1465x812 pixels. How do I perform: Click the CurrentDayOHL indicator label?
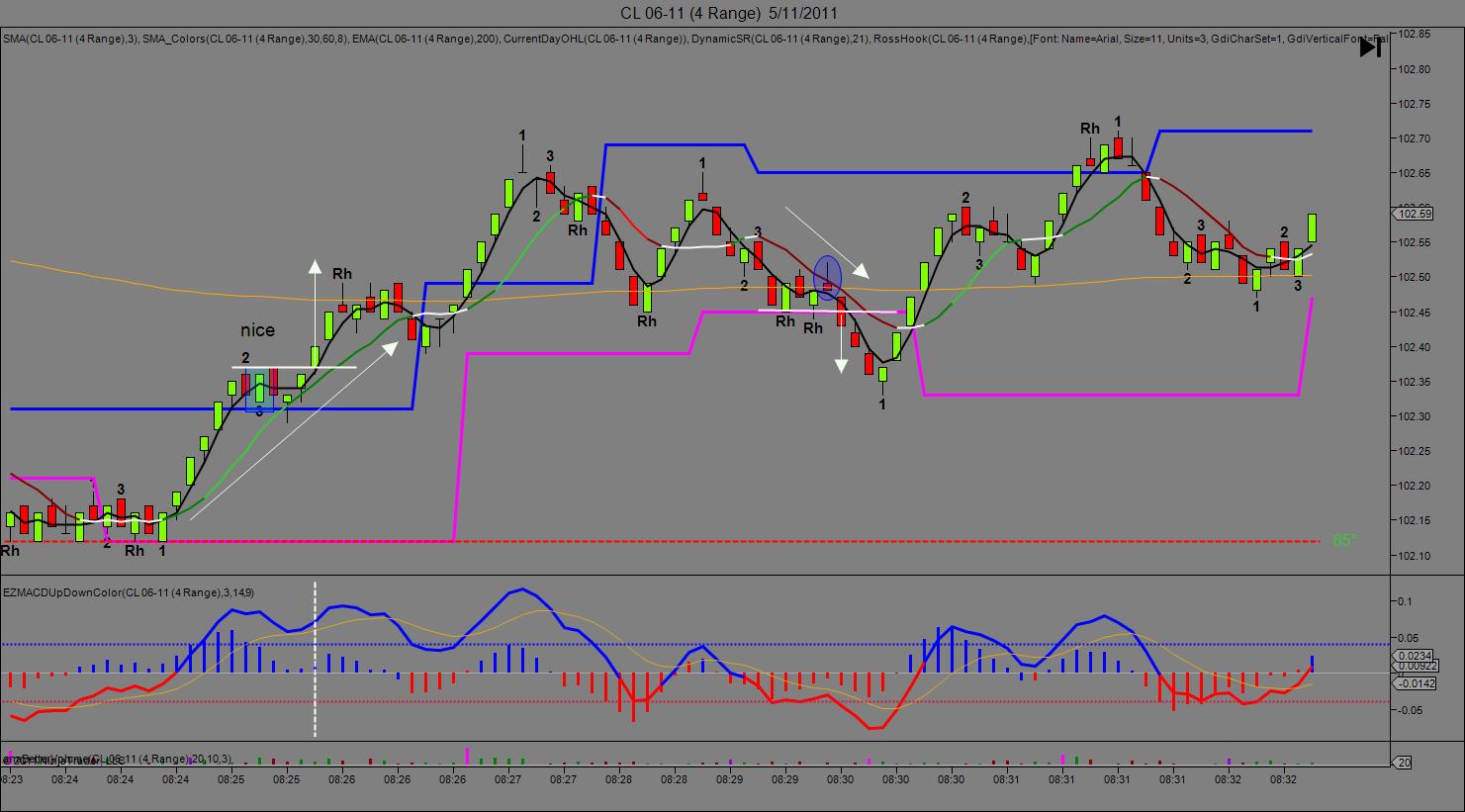click(x=595, y=40)
